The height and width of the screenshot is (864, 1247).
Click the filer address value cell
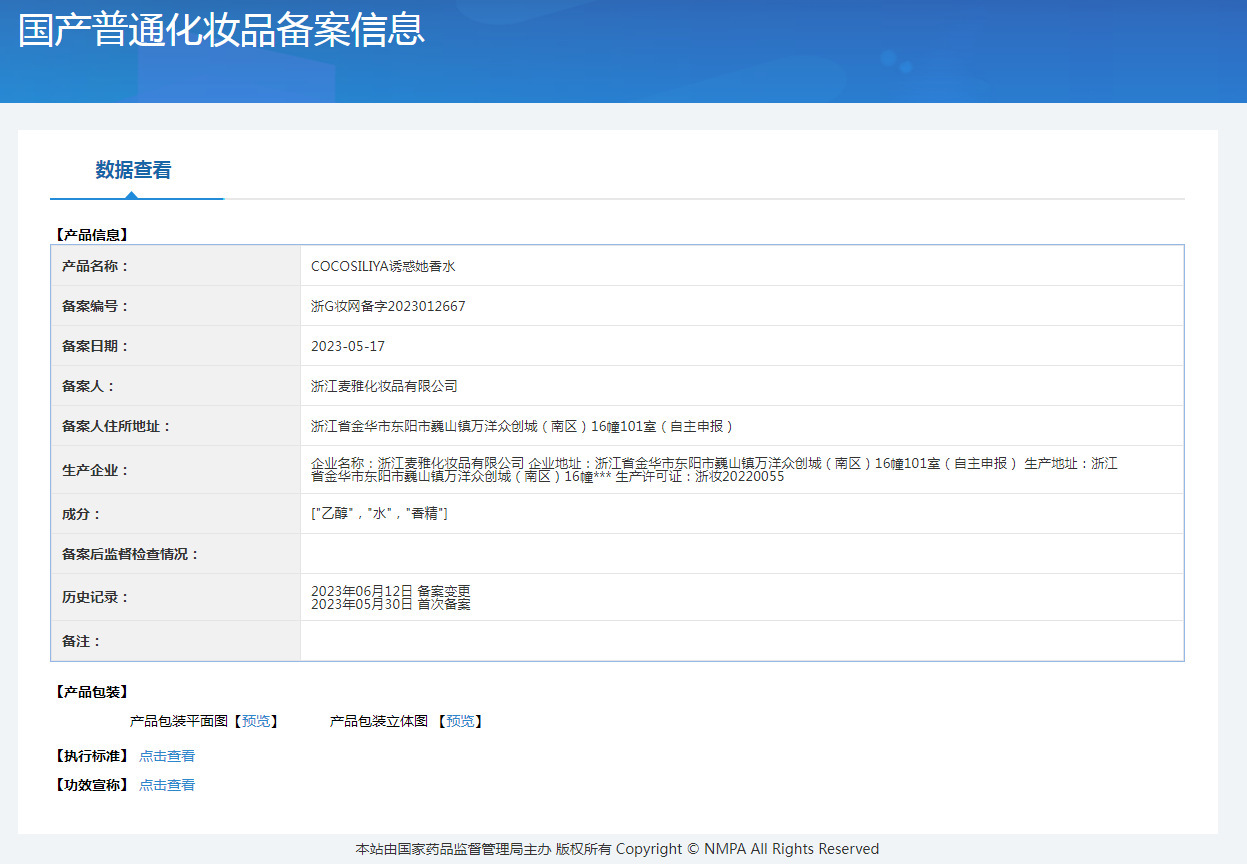(742, 426)
